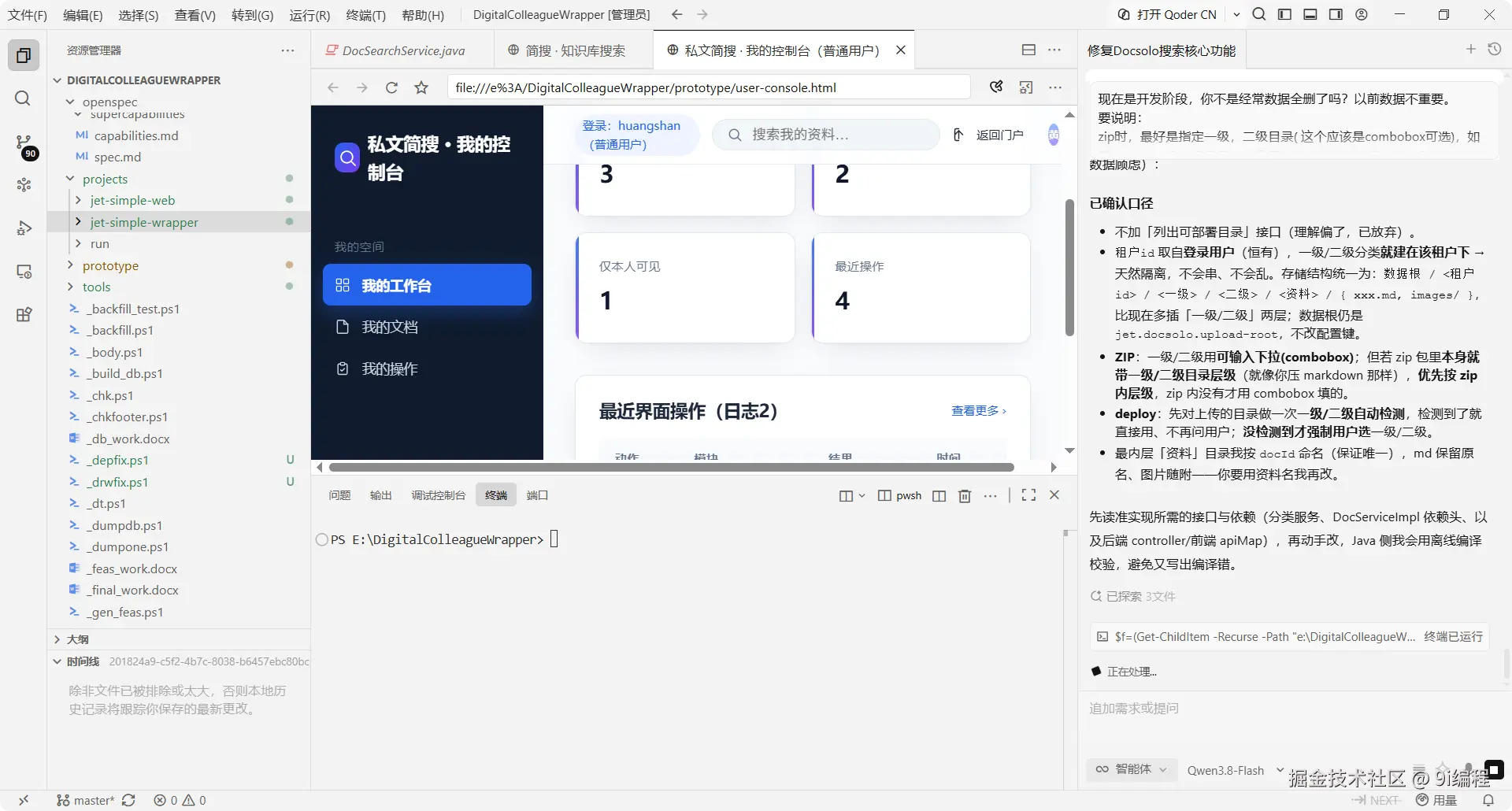The image size is (1512, 811).
Task: Select 我的操作 in the sidebar
Action: pyautogui.click(x=427, y=368)
